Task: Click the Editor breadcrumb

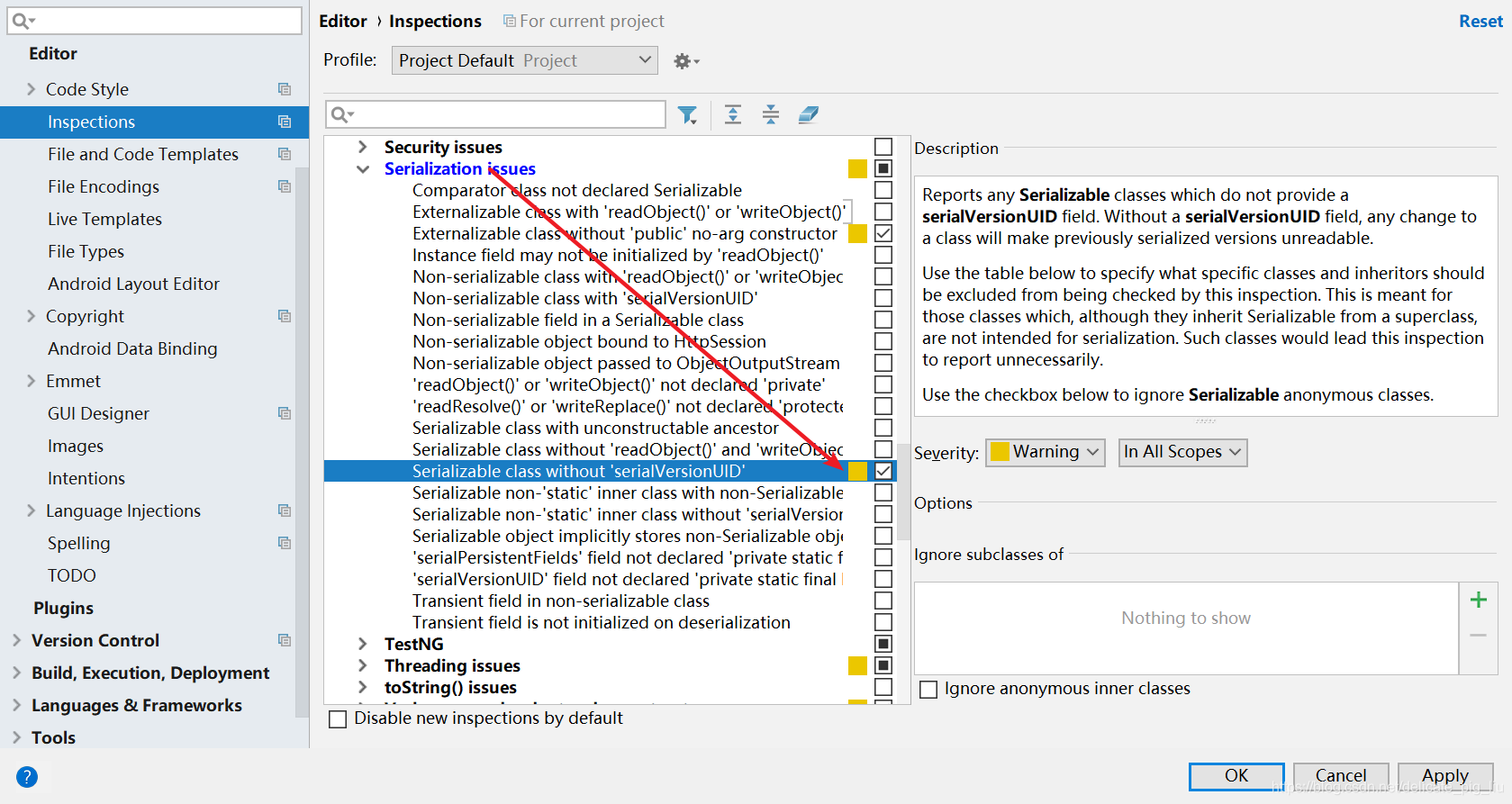Action: point(343,21)
